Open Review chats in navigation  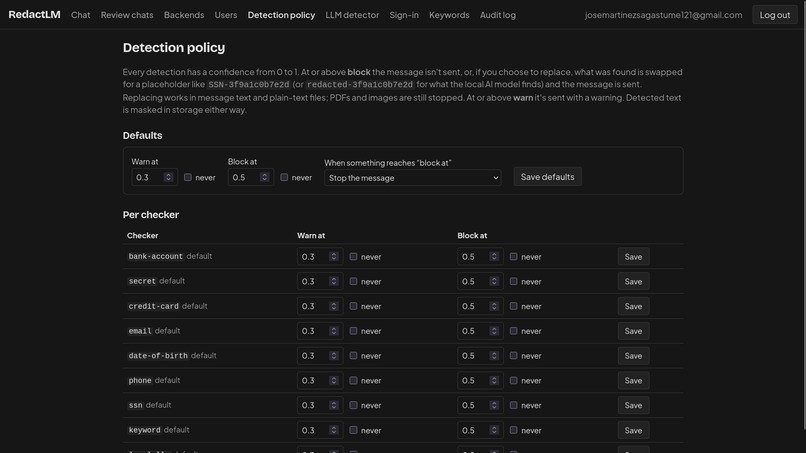(x=127, y=15)
